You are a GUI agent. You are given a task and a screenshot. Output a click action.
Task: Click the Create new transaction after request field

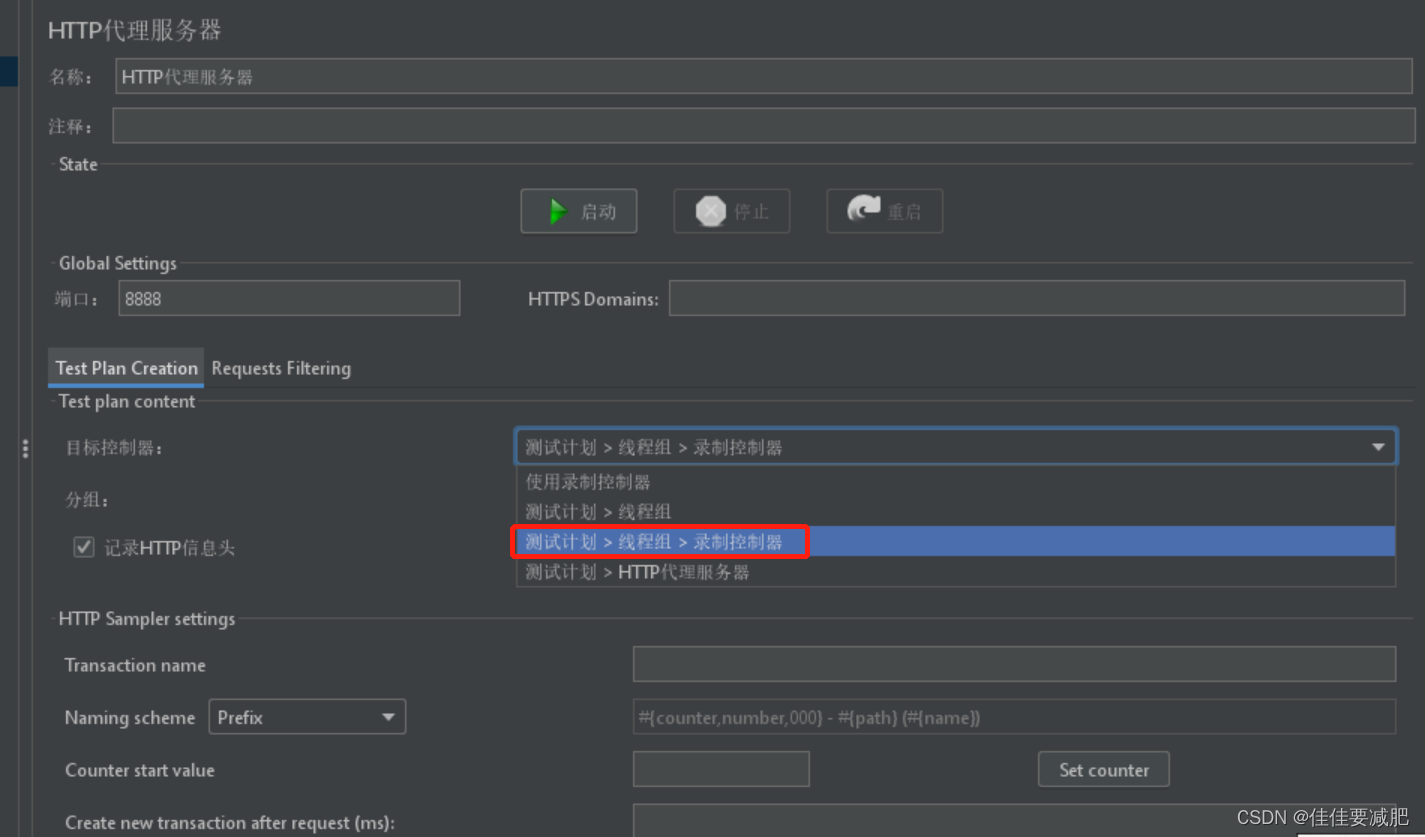pos(1014,820)
